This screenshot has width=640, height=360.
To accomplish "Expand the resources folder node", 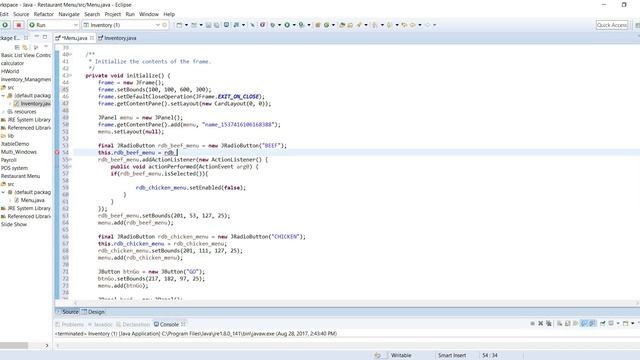I will point(3,112).
